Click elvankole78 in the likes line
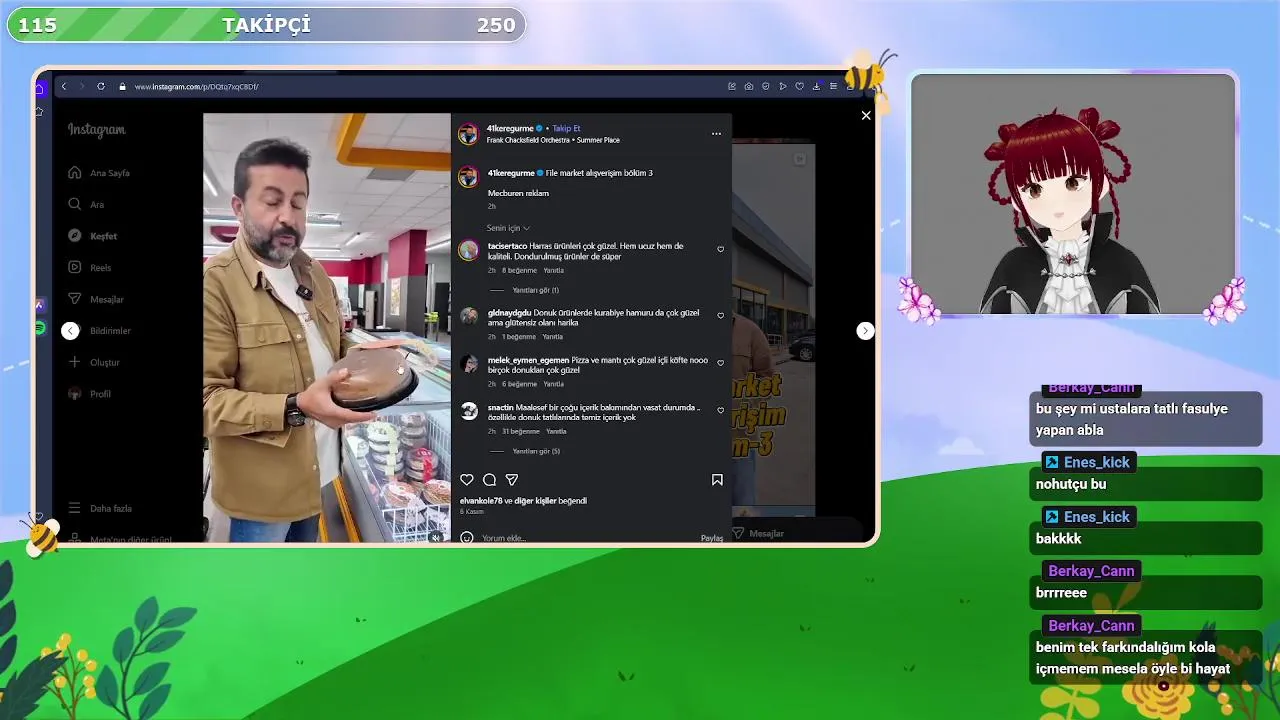1280x720 pixels. [481, 501]
